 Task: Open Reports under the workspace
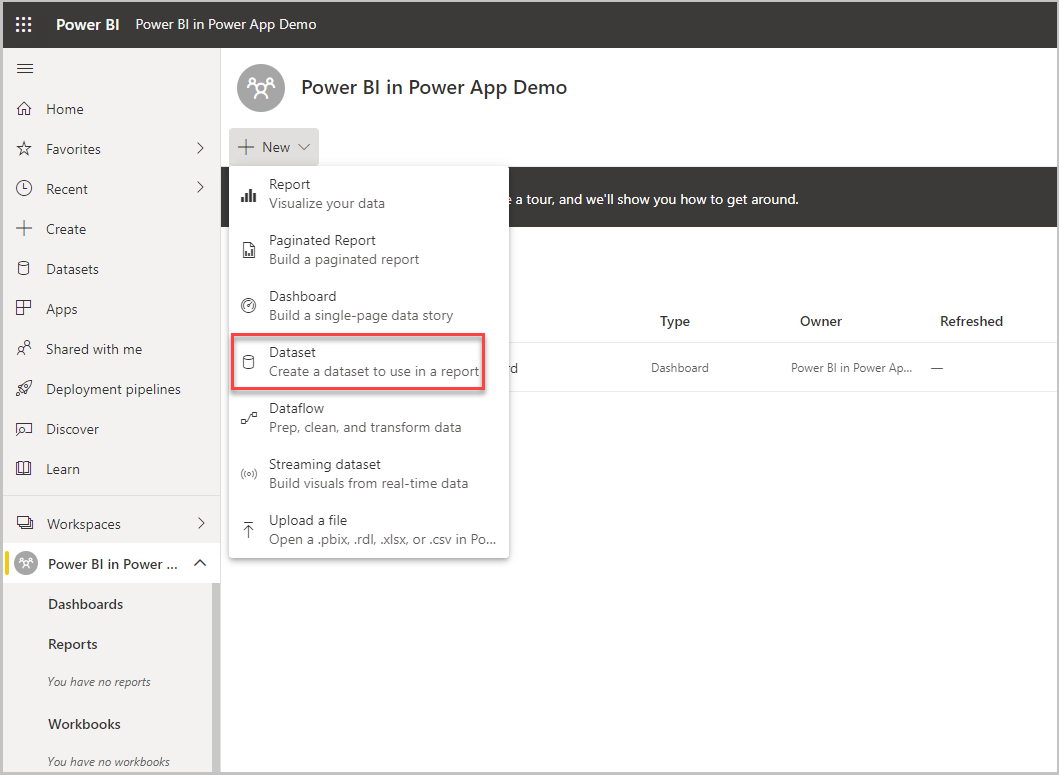tap(73, 644)
